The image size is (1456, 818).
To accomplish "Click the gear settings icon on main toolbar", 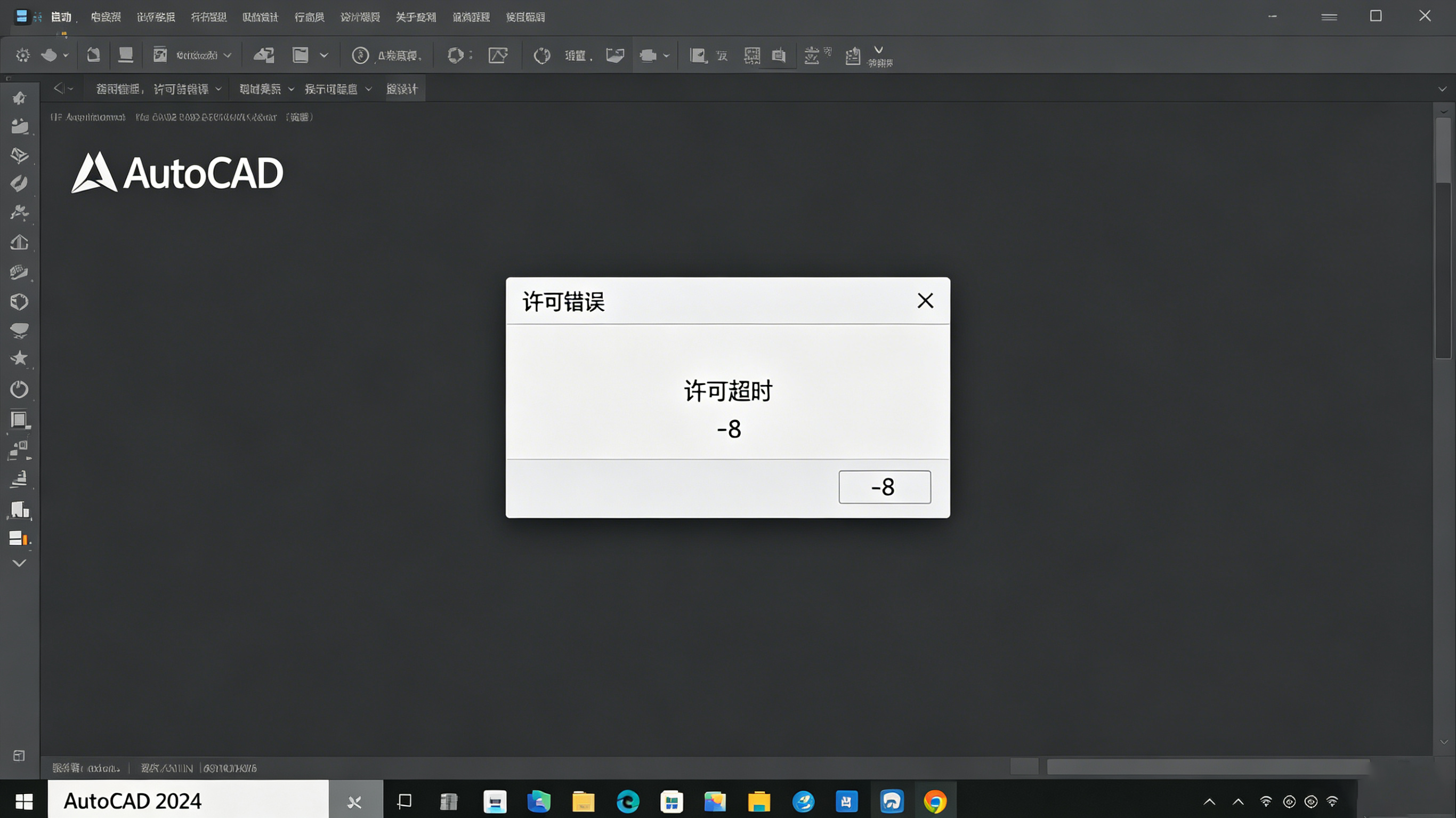I will pyautogui.click(x=22, y=55).
